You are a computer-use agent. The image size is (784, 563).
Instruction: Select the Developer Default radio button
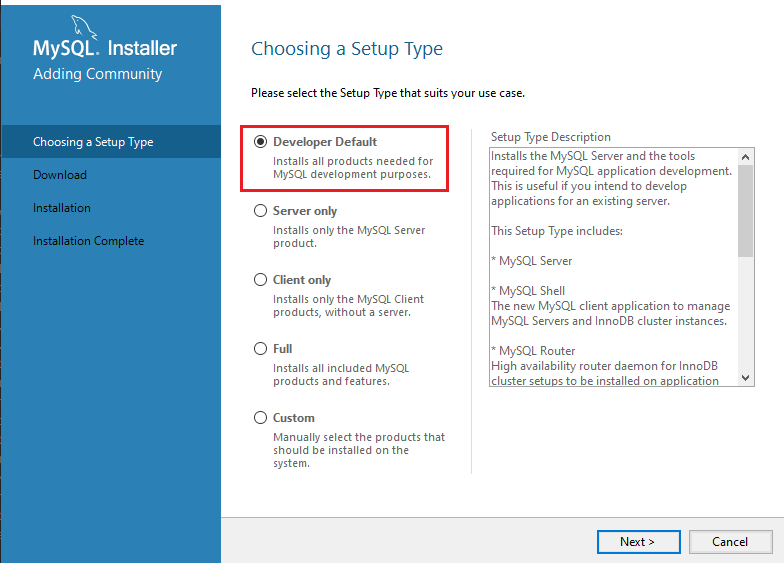261,142
